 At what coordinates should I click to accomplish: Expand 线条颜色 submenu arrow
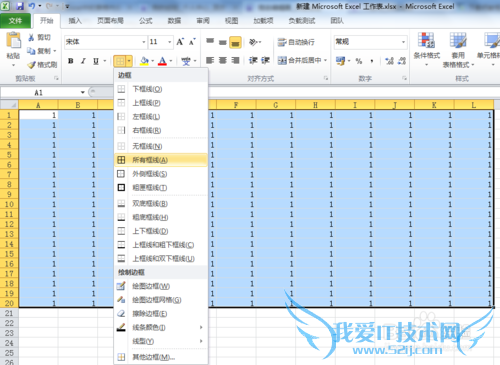201,327
